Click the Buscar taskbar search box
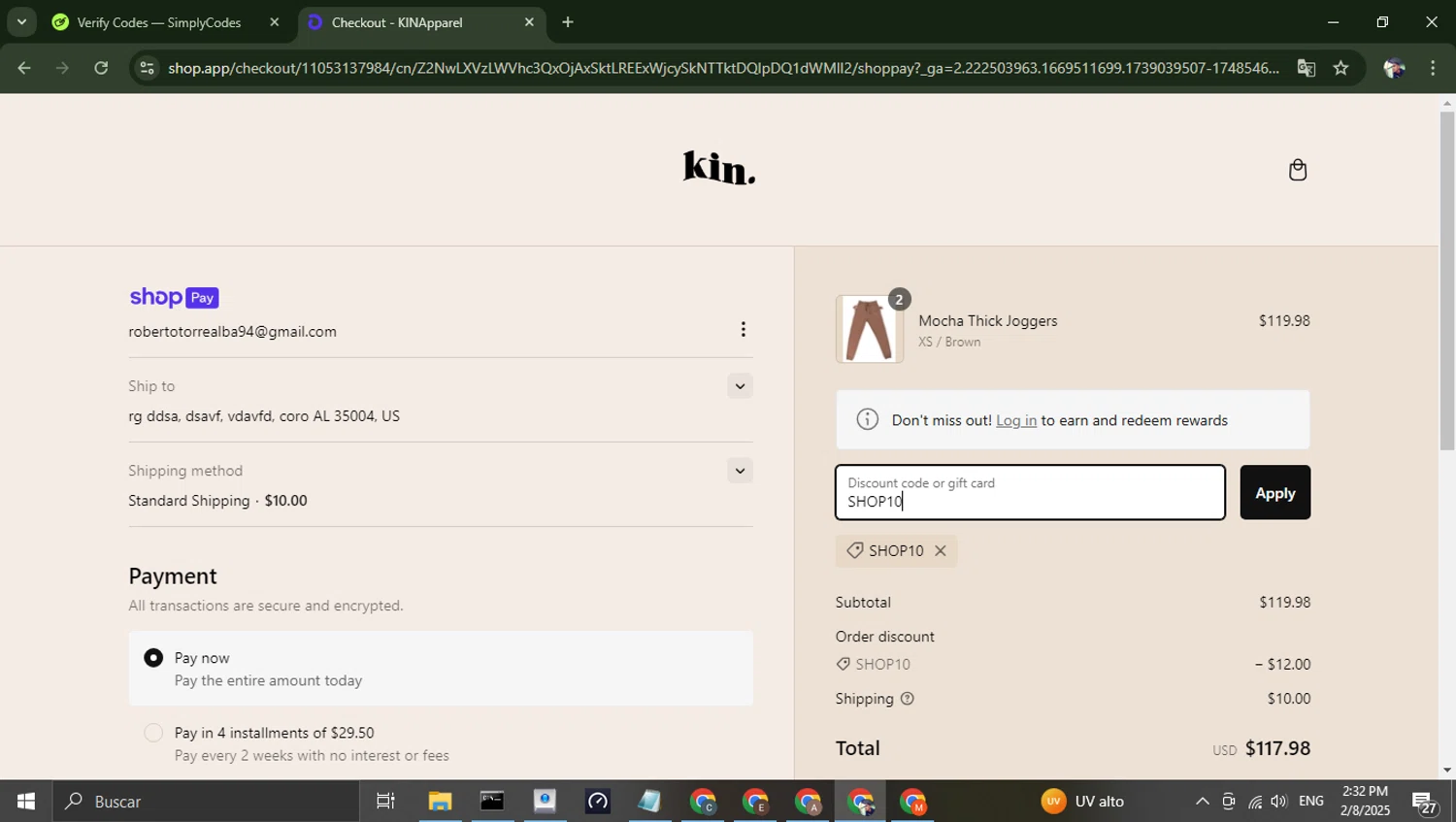Viewport: 1456px width, 822px height. [x=206, y=802]
